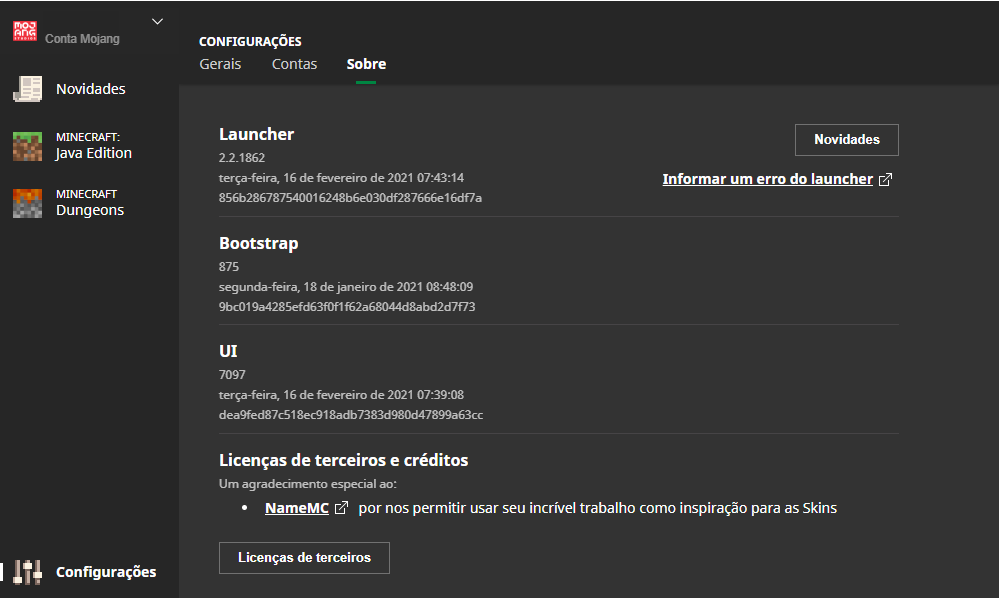This screenshot has height=598, width=999.
Task: Click bootstrap date 18 de janeiro de 2021
Action: 346,287
